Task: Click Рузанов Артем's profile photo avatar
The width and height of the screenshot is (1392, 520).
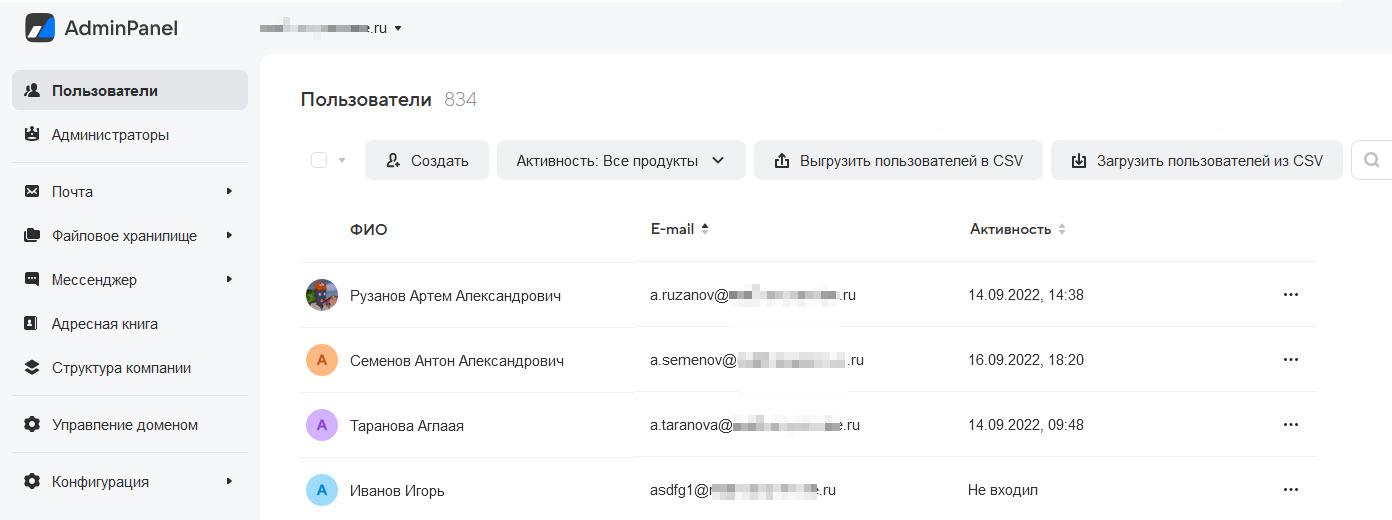Action: coord(322,295)
